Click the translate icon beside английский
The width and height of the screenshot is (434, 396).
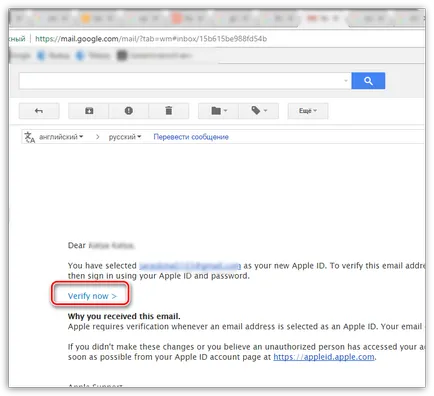(x=29, y=137)
